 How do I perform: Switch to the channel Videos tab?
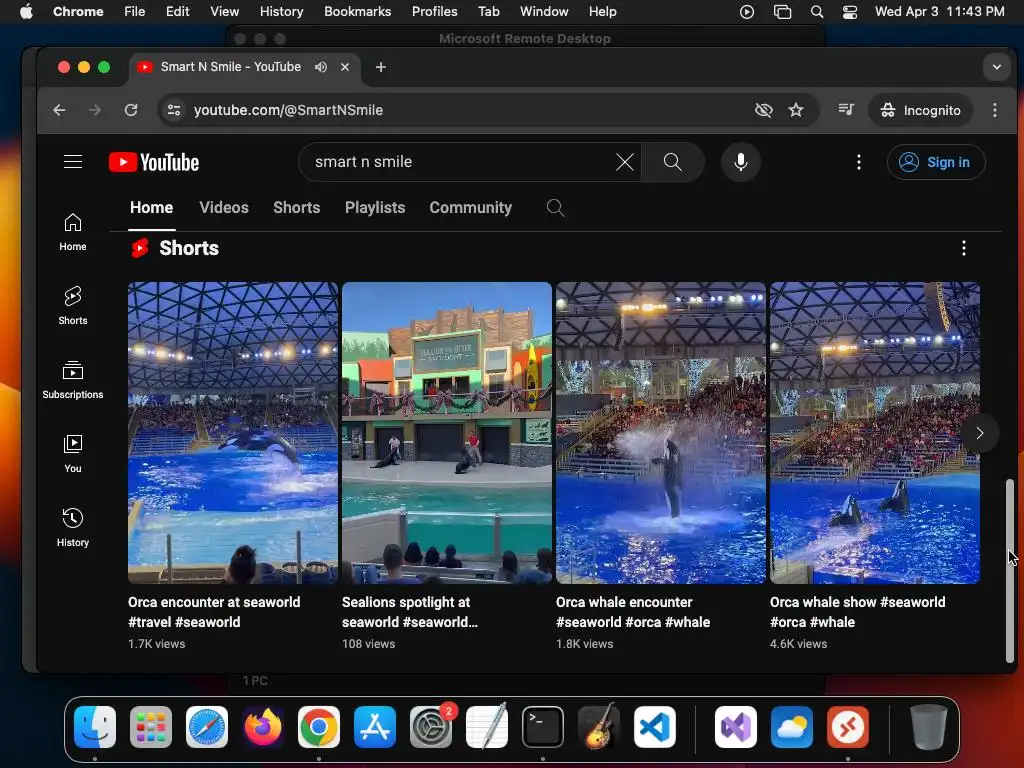pos(224,208)
